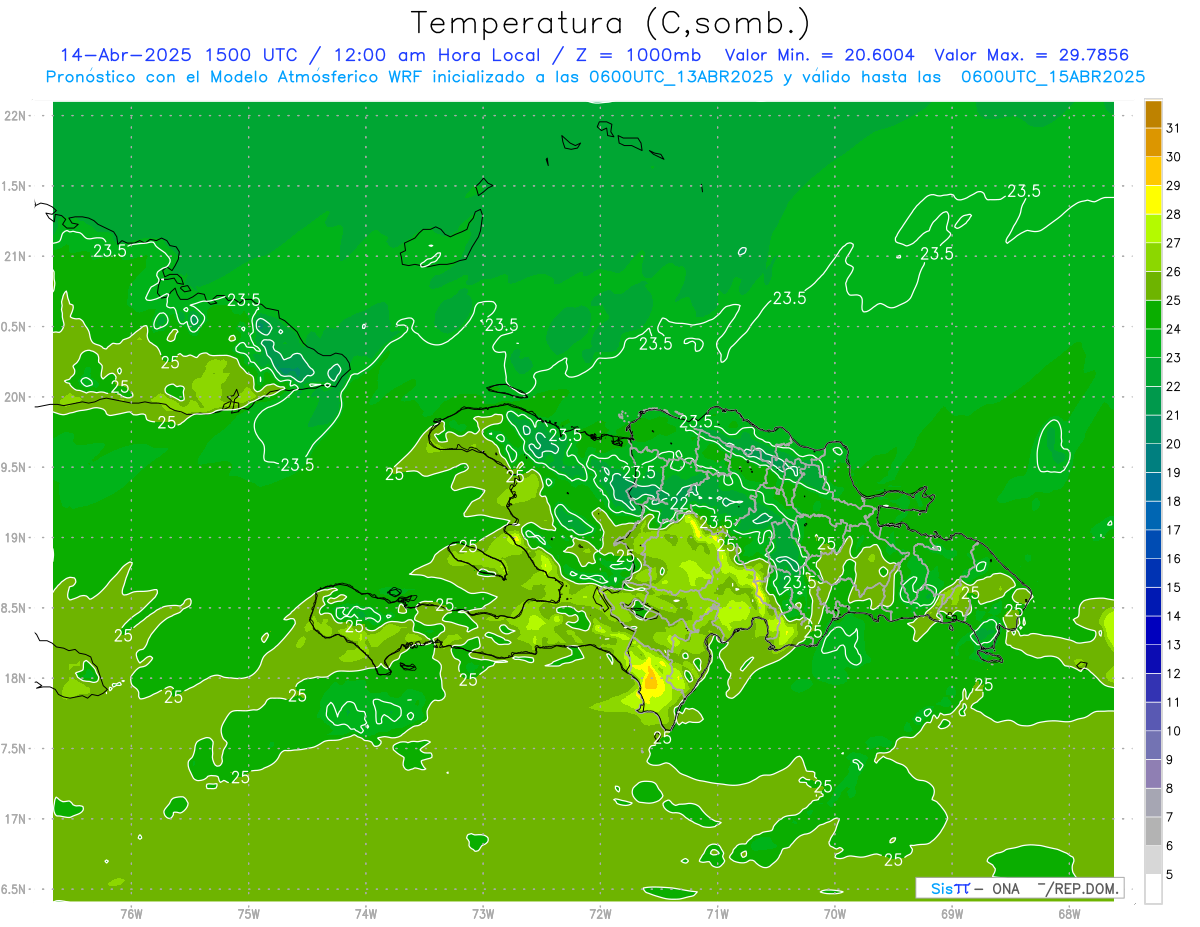
Task: Click the "29" color scale label
Action: [1173, 185]
